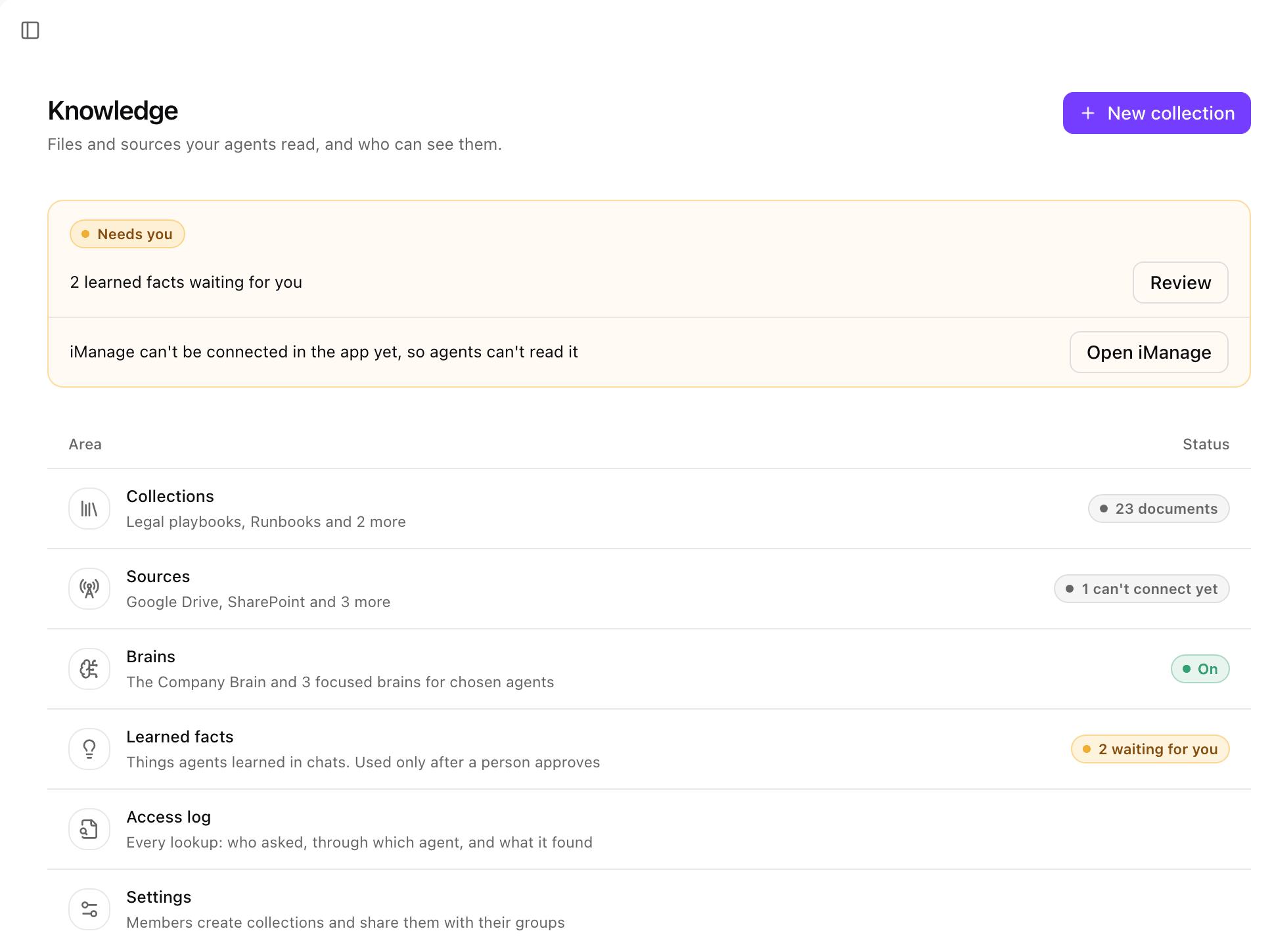Open the Sources area row
This screenshot has width=1272, height=952.
coord(648,589)
